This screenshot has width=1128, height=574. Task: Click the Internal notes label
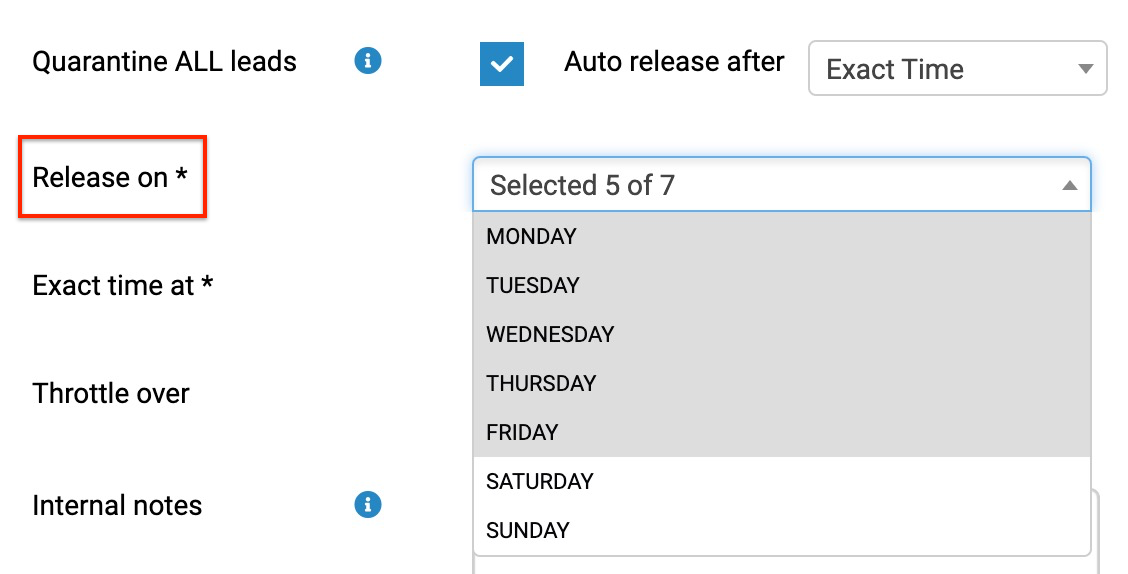point(117,505)
